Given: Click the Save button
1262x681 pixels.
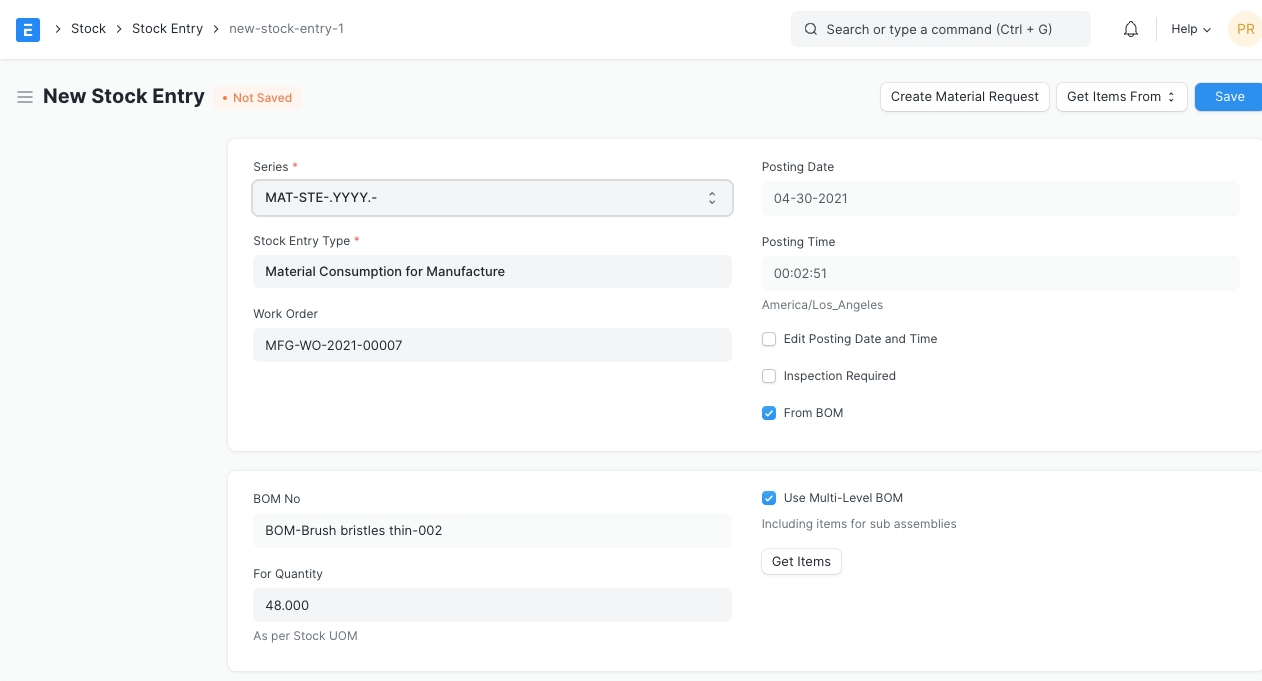Looking at the screenshot, I should 1229,97.
